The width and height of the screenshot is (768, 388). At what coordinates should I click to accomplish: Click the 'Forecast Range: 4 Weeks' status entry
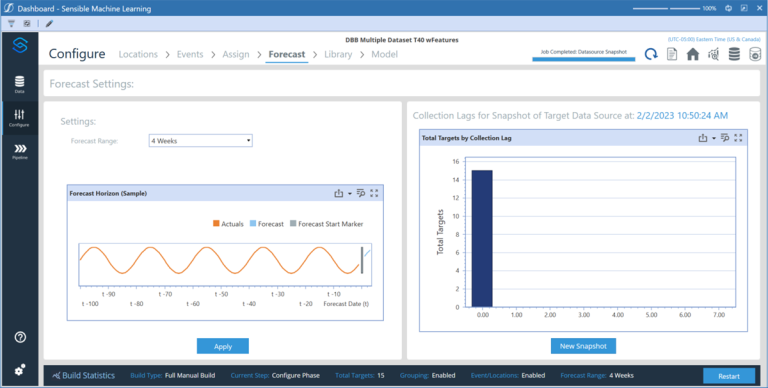[x=597, y=376]
